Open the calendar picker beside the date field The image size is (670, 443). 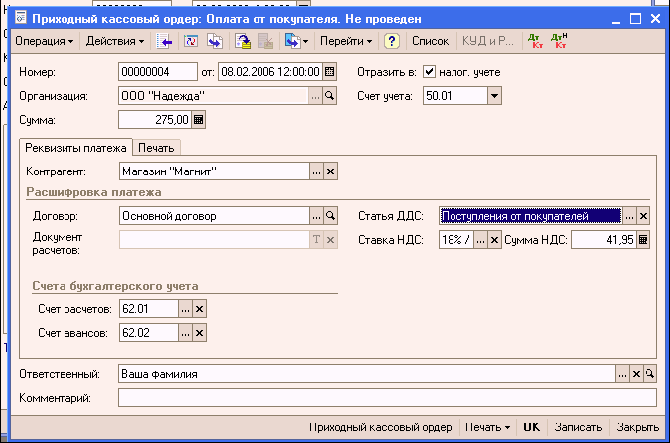pyautogui.click(x=330, y=72)
